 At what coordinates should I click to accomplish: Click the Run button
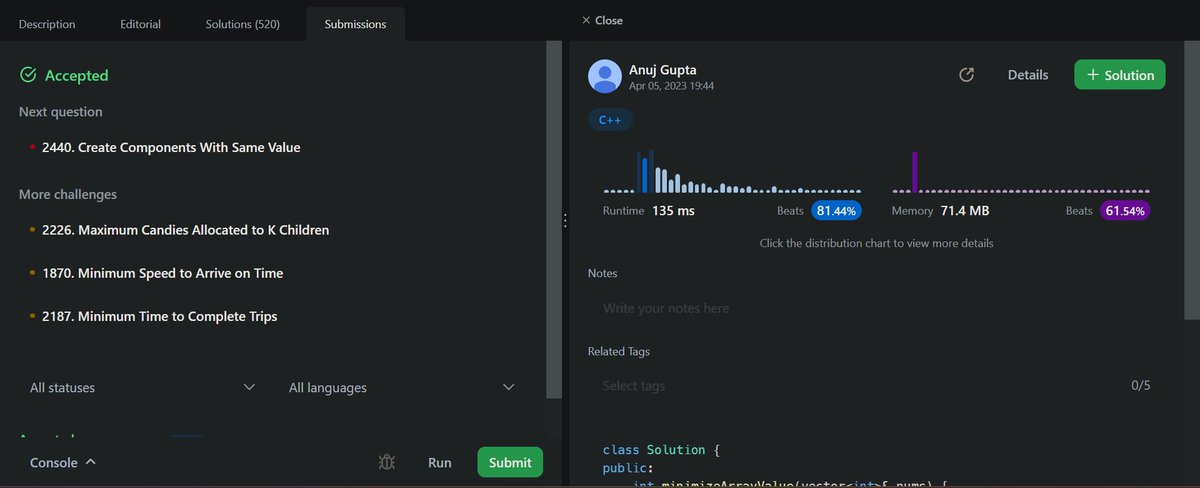[440, 462]
